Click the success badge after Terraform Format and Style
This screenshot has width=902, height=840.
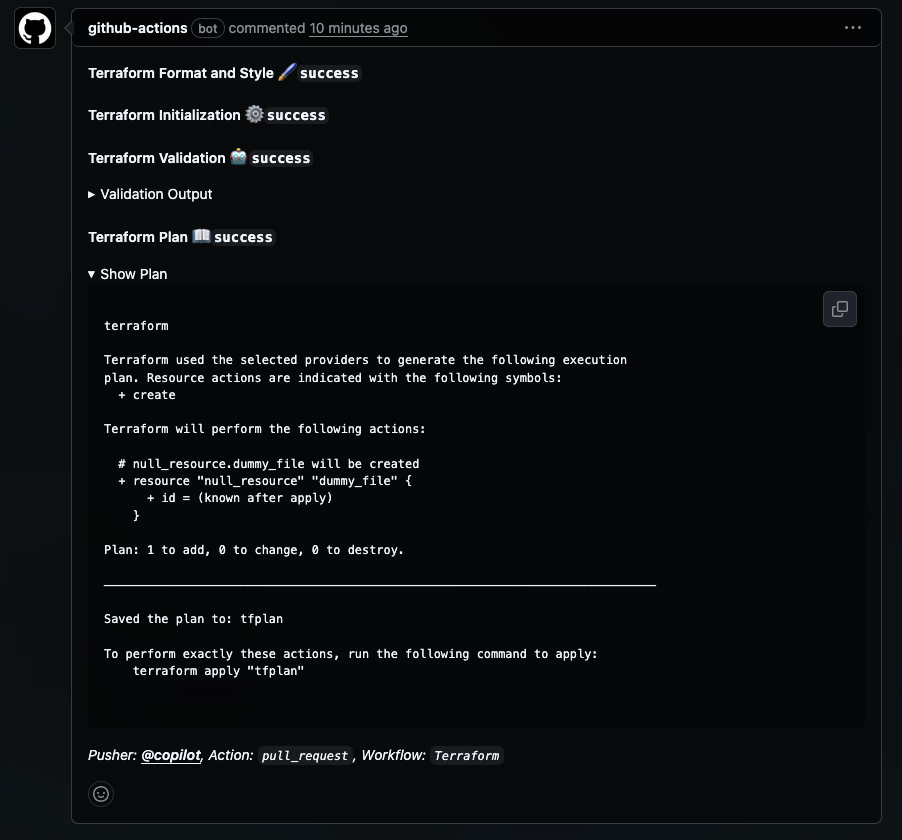point(330,72)
